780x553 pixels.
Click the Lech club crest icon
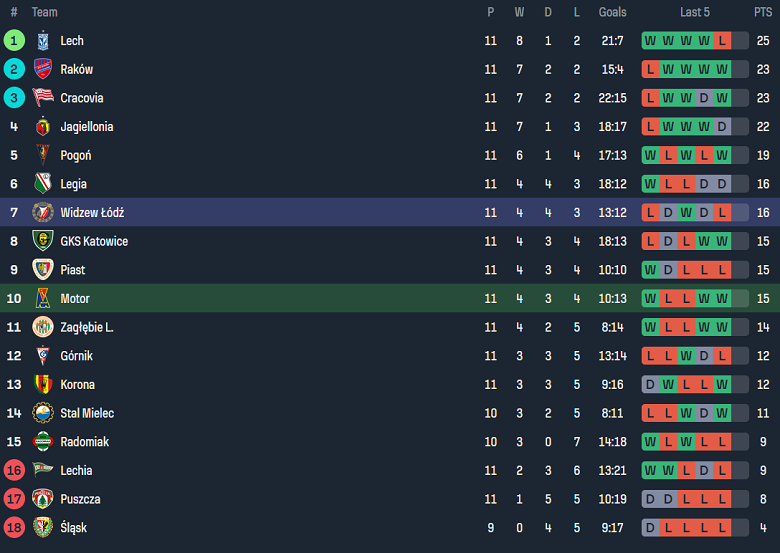42,41
